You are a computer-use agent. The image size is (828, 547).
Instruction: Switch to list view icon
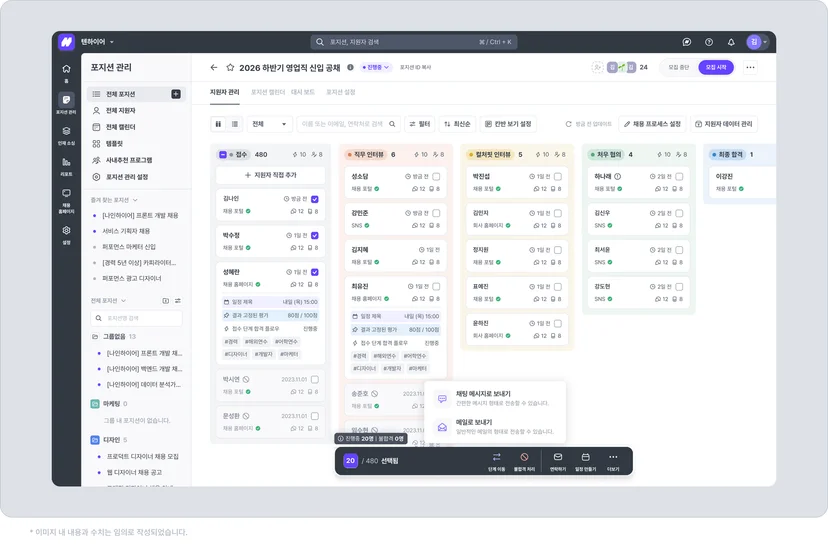pyautogui.click(x=234, y=124)
